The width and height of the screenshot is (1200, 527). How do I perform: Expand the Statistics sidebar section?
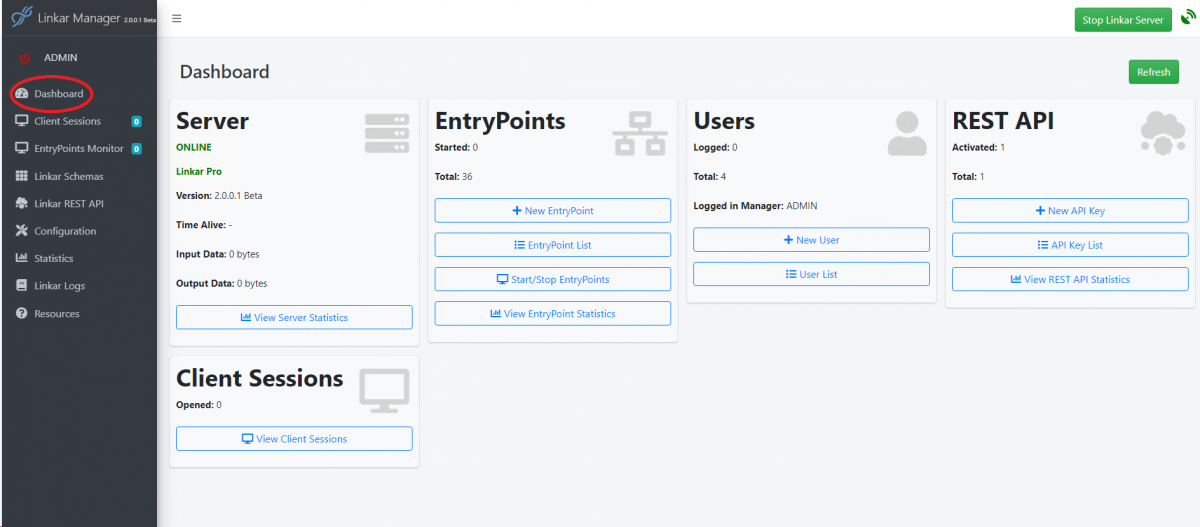coord(54,258)
